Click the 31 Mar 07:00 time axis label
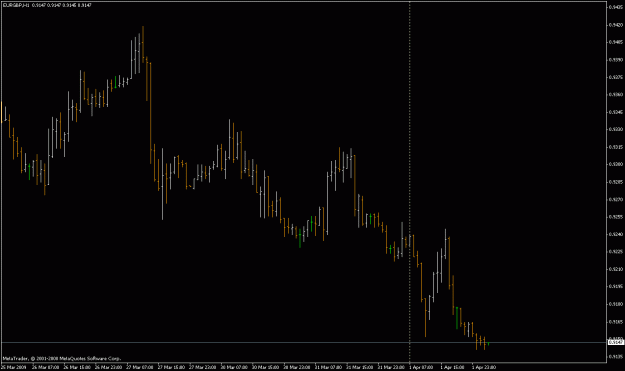625x371 pixels. coord(328,367)
